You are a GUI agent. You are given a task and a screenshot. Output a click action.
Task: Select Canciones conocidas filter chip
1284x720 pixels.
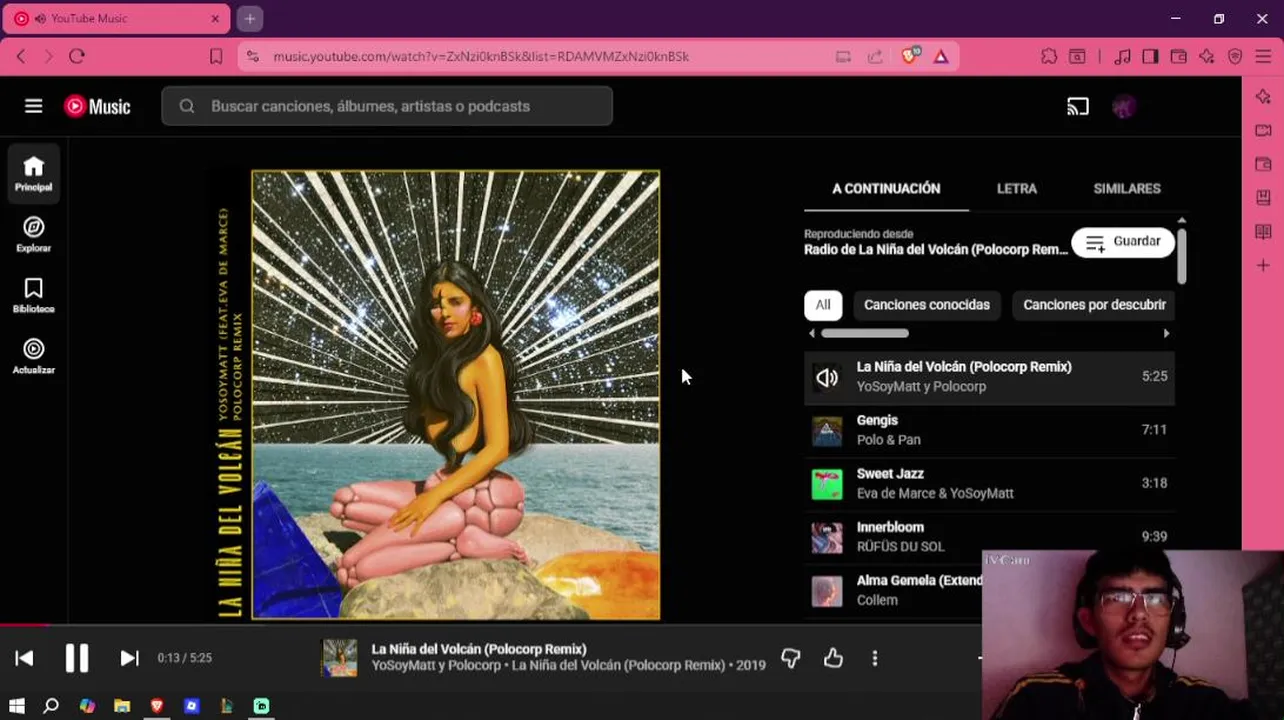tap(927, 305)
